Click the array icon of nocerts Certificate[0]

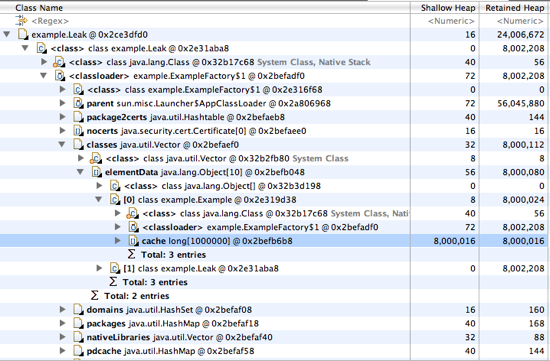(x=78, y=131)
